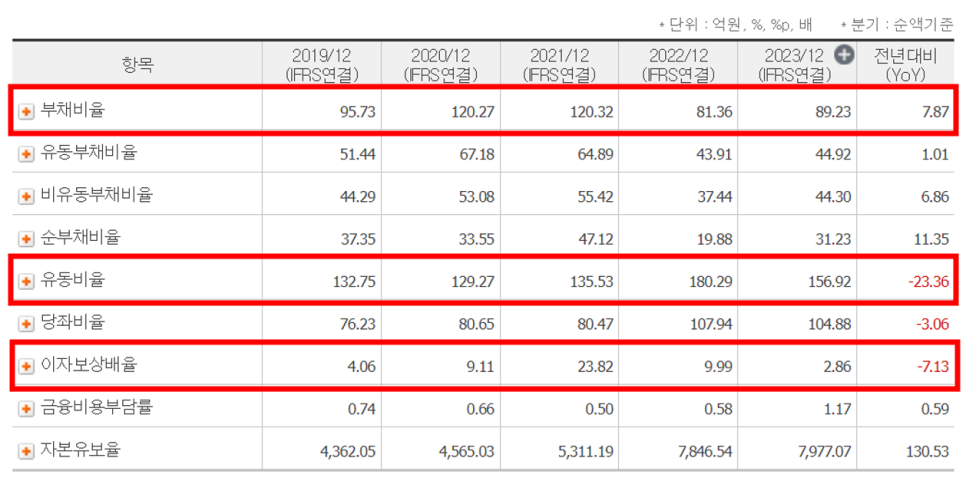The image size is (966, 481).
Task: Click the 81.36 value cell
Action: pyautogui.click(x=713, y=113)
